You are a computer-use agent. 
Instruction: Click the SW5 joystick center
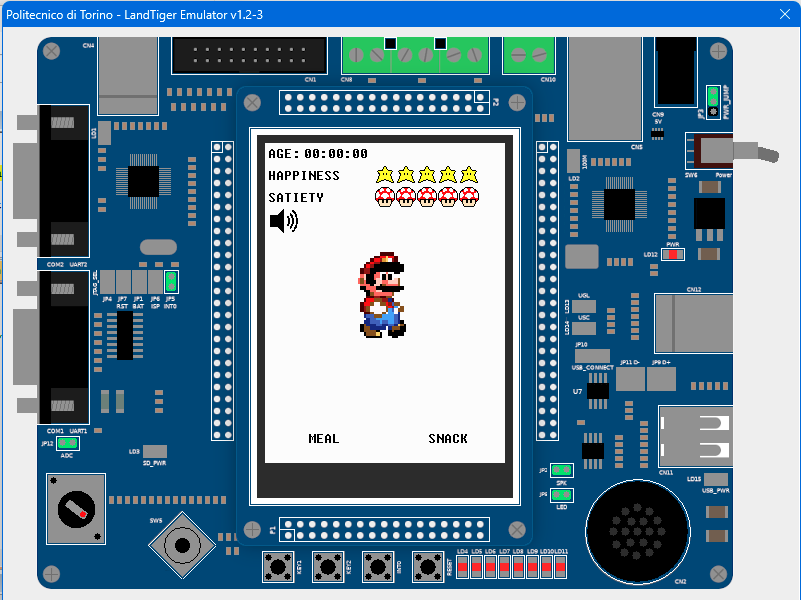(x=182, y=545)
